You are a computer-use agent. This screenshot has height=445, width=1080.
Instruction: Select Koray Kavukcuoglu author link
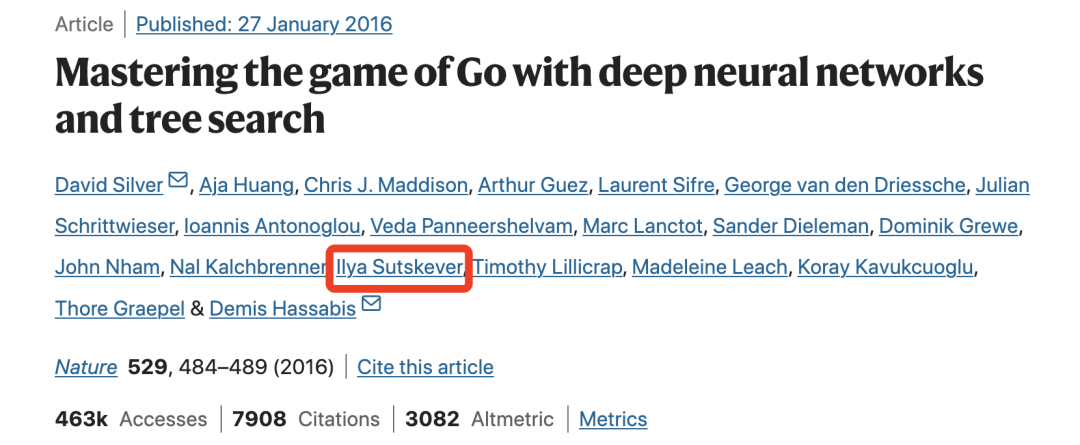886,267
